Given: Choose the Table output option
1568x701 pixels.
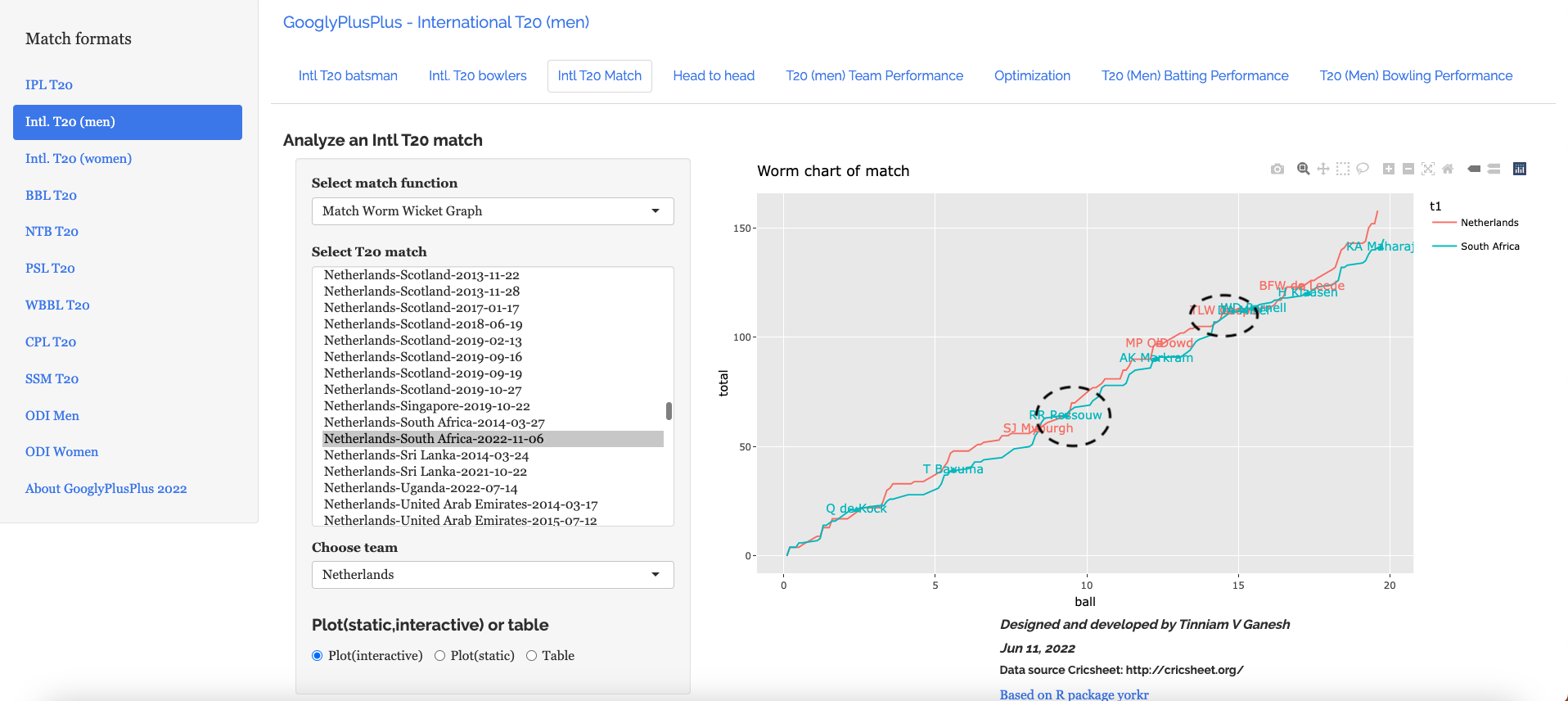Looking at the screenshot, I should tap(531, 656).
